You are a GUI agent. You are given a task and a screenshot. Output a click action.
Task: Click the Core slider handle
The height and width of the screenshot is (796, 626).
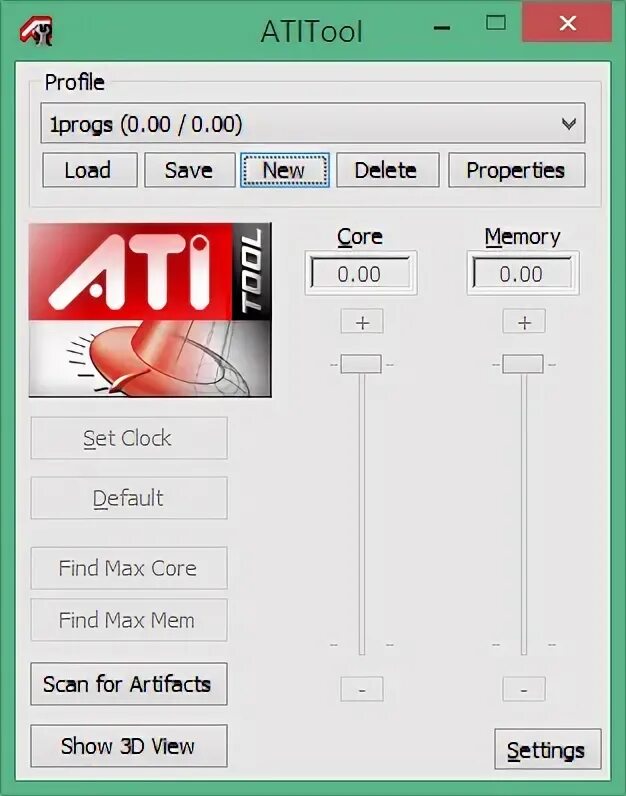tap(361, 364)
